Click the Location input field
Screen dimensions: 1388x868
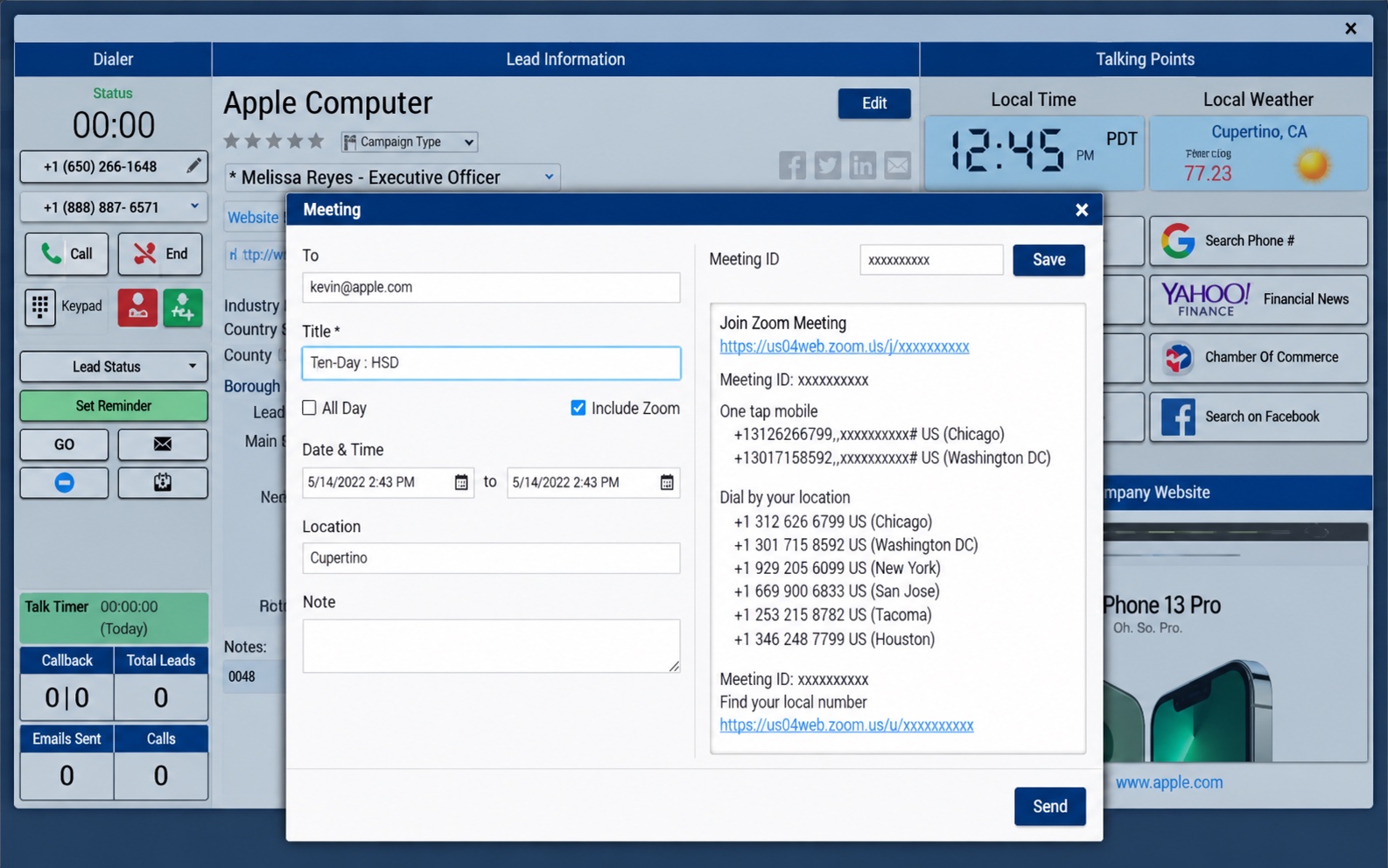[491, 558]
